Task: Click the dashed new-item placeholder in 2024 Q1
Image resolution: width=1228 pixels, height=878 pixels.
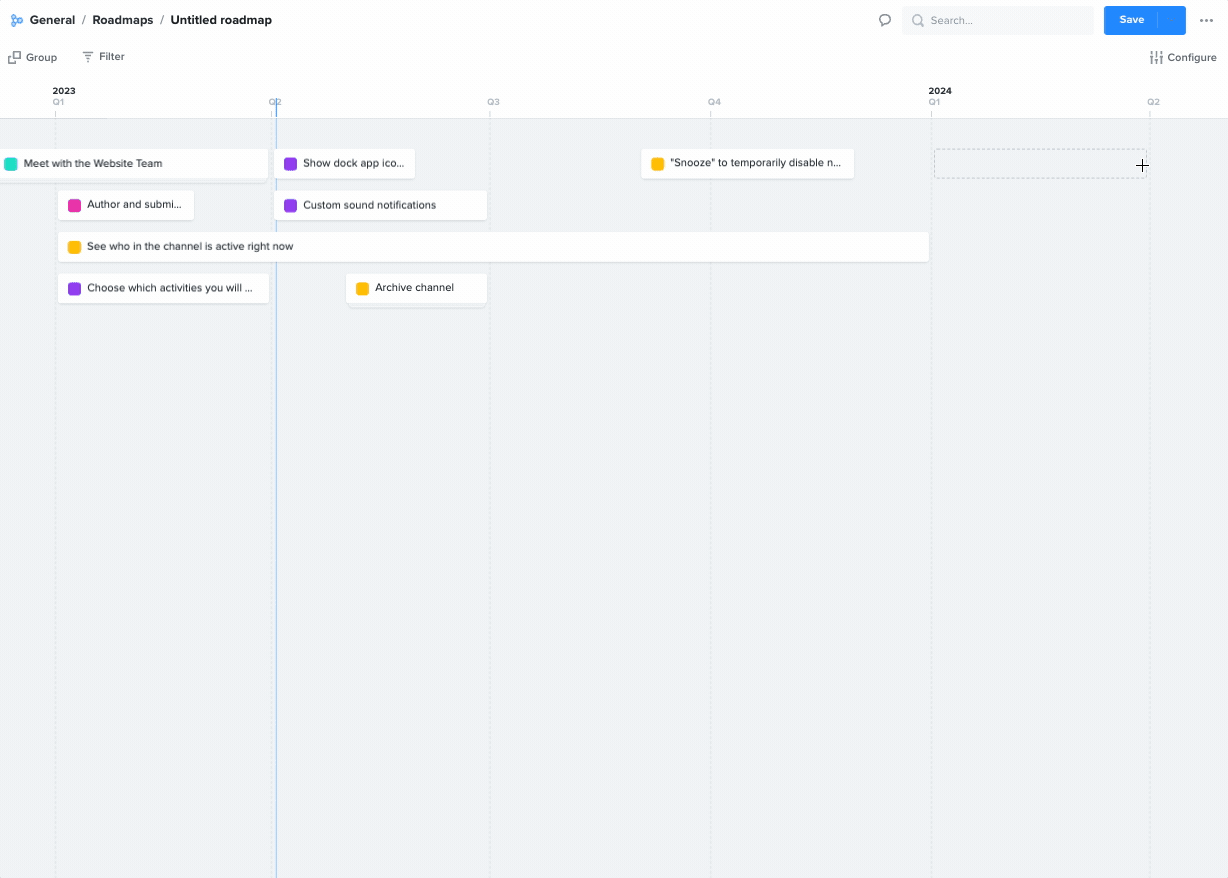Action: 1040,164
